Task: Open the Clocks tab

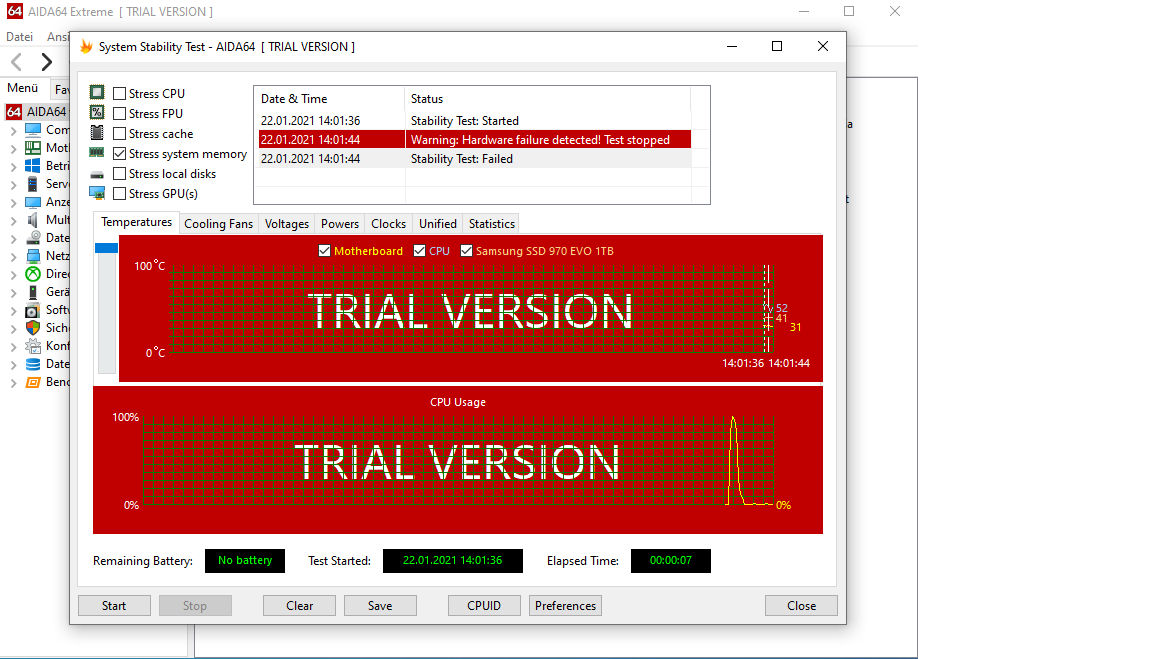Action: point(389,223)
